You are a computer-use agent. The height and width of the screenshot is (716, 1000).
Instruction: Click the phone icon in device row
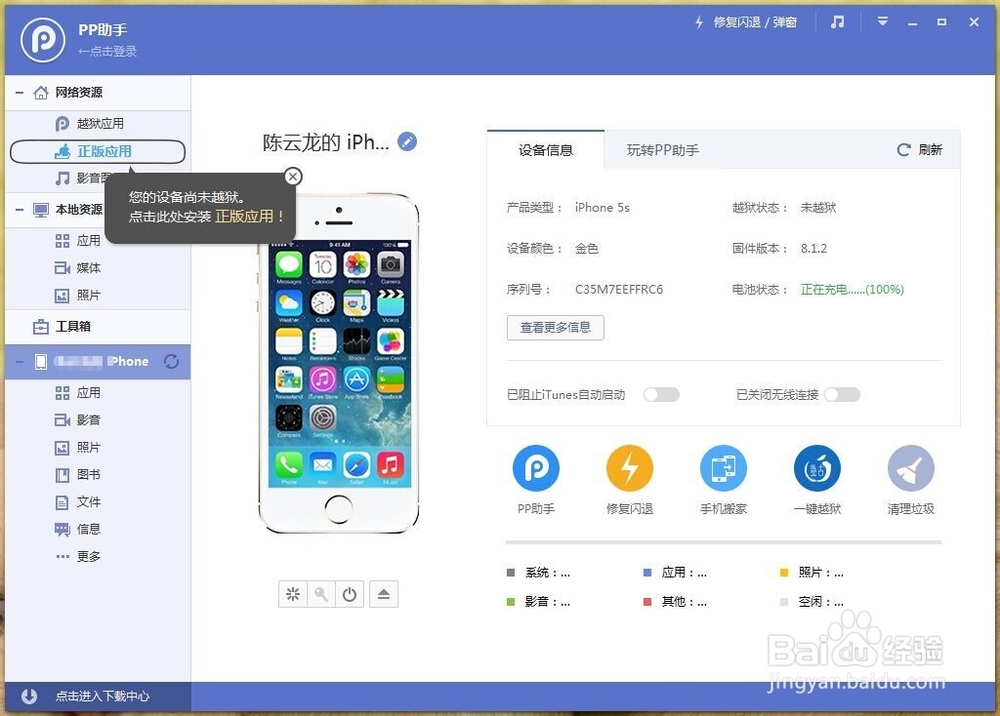pos(41,362)
